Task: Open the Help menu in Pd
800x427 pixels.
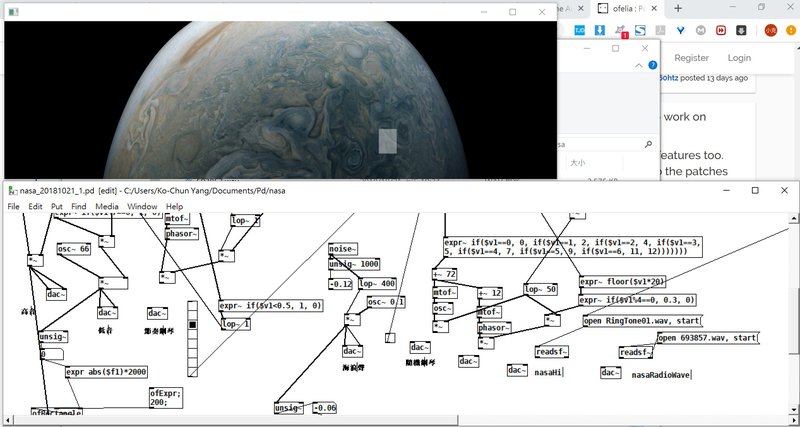Action: click(174, 207)
